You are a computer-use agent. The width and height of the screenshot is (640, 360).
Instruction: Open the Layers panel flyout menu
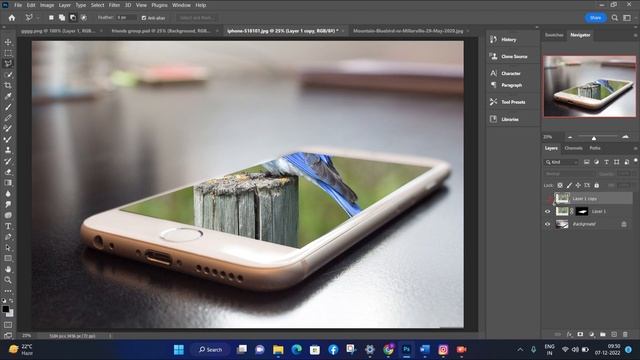coord(635,148)
